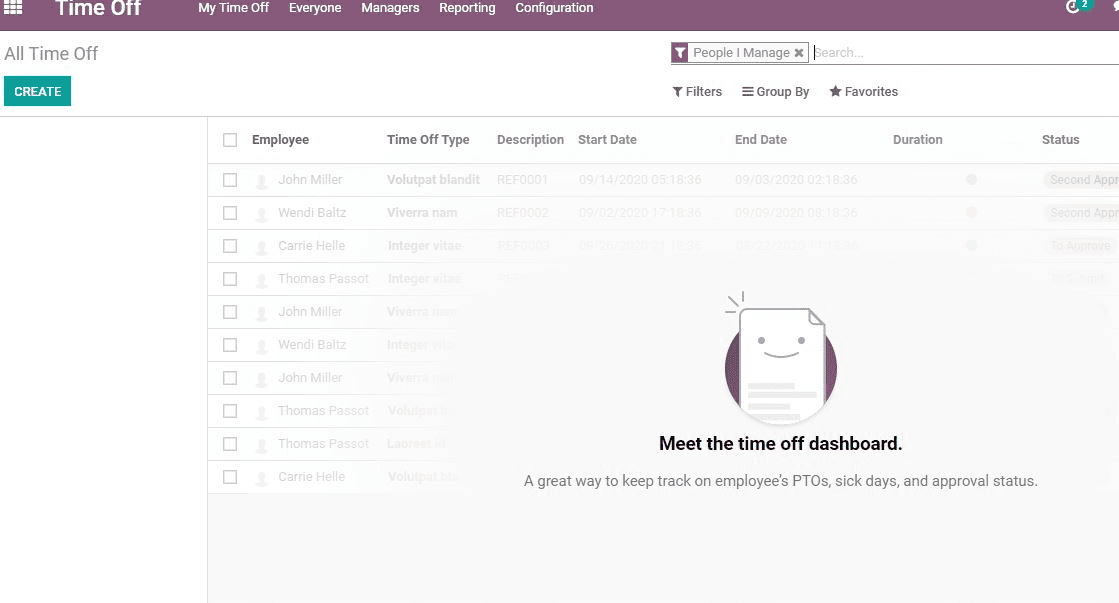The image size is (1119, 603).
Task: Sort by Start Date column
Action: click(x=607, y=140)
